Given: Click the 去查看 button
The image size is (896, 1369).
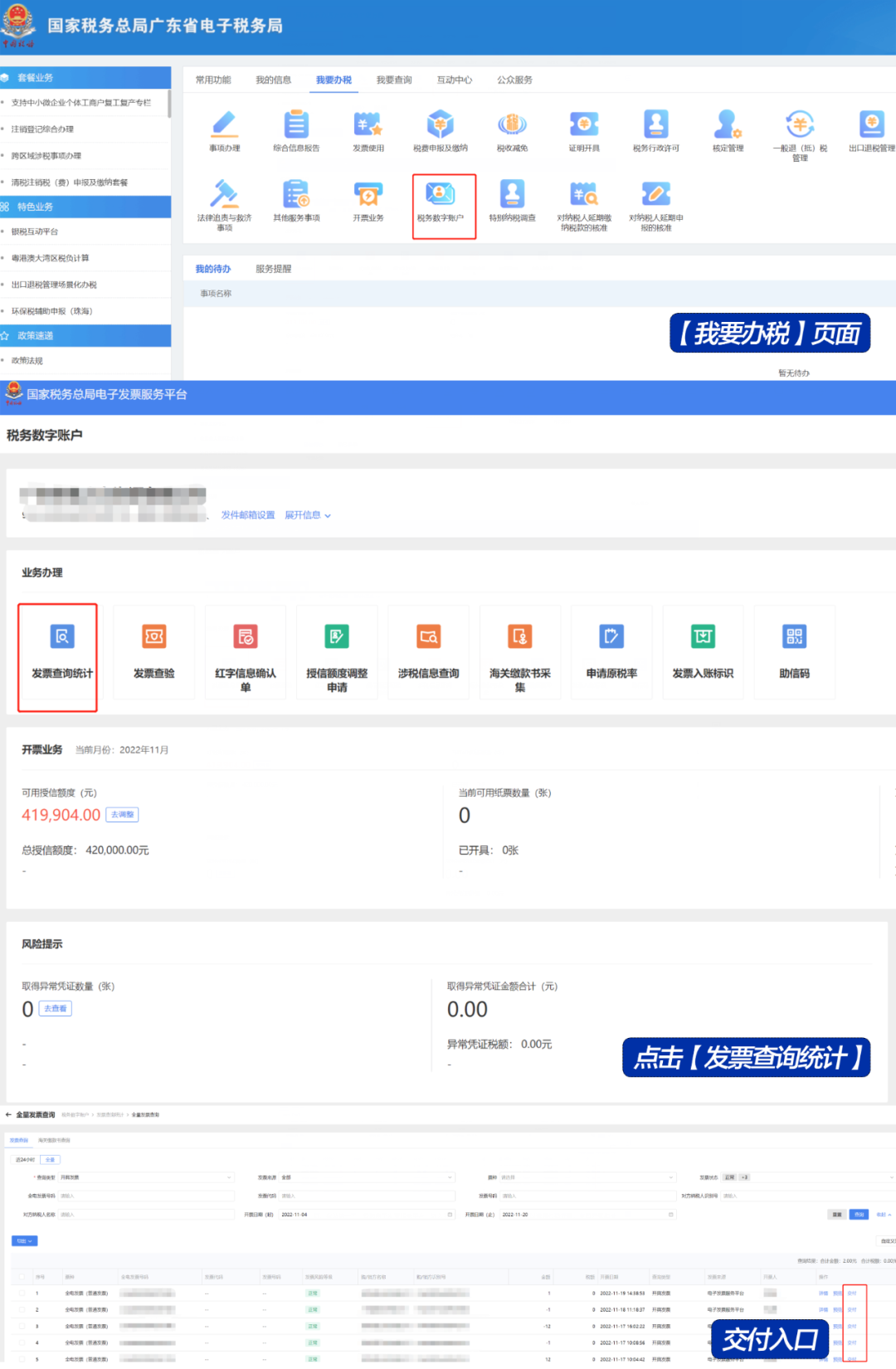Looking at the screenshot, I should pyautogui.click(x=55, y=1009).
